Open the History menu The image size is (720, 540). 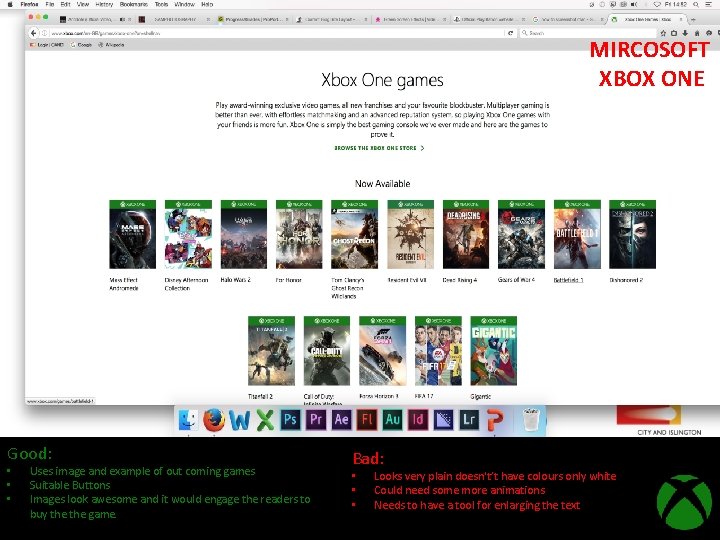pos(104,4)
